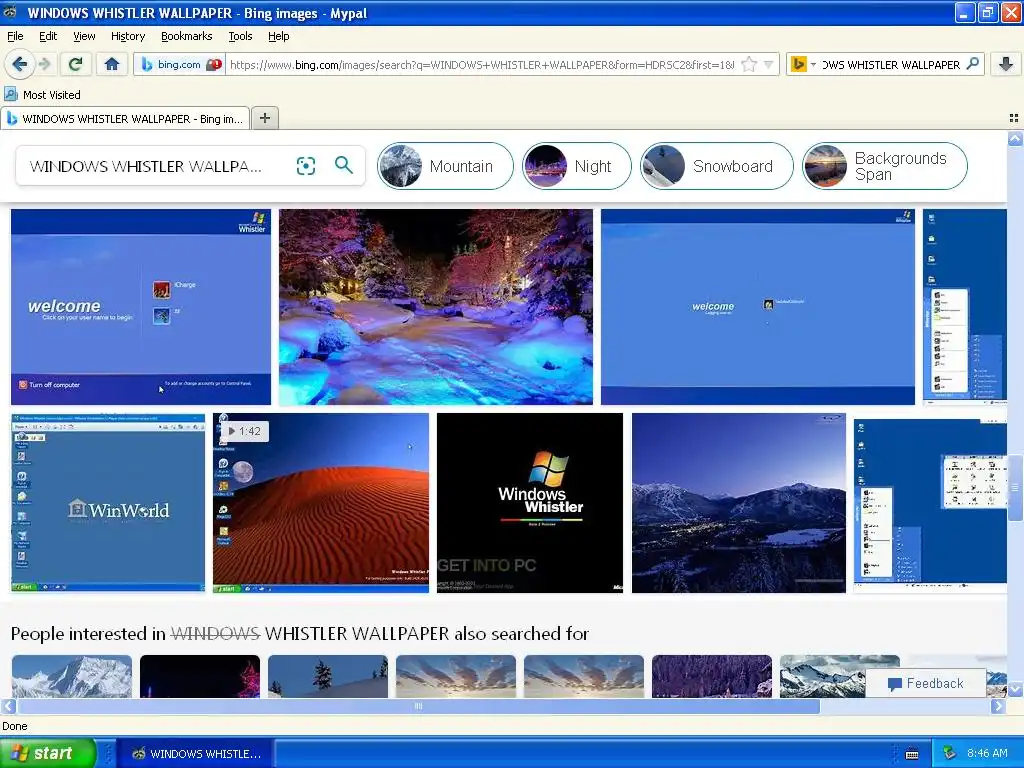The width and height of the screenshot is (1024, 768).
Task: Open the lone pine tree related search
Action: pyautogui.click(x=328, y=676)
